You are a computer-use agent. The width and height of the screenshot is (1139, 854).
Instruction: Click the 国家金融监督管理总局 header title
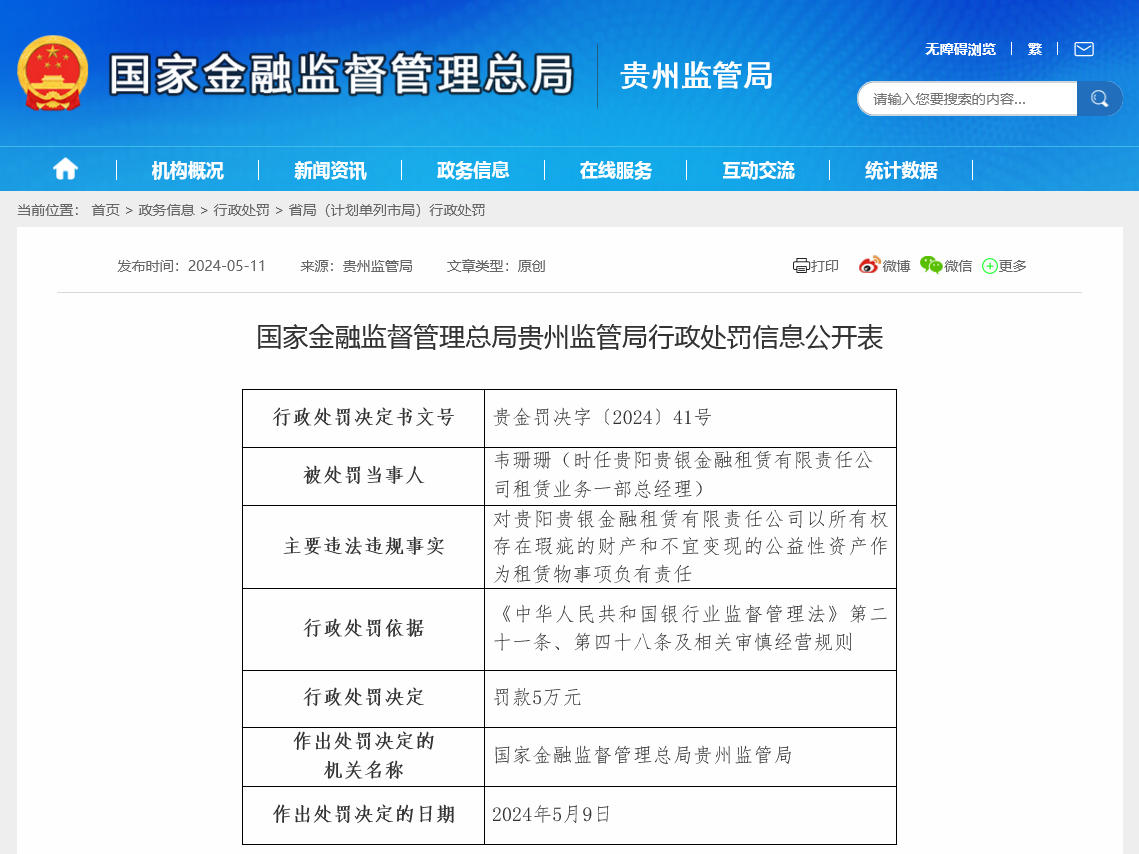pyautogui.click(x=341, y=74)
